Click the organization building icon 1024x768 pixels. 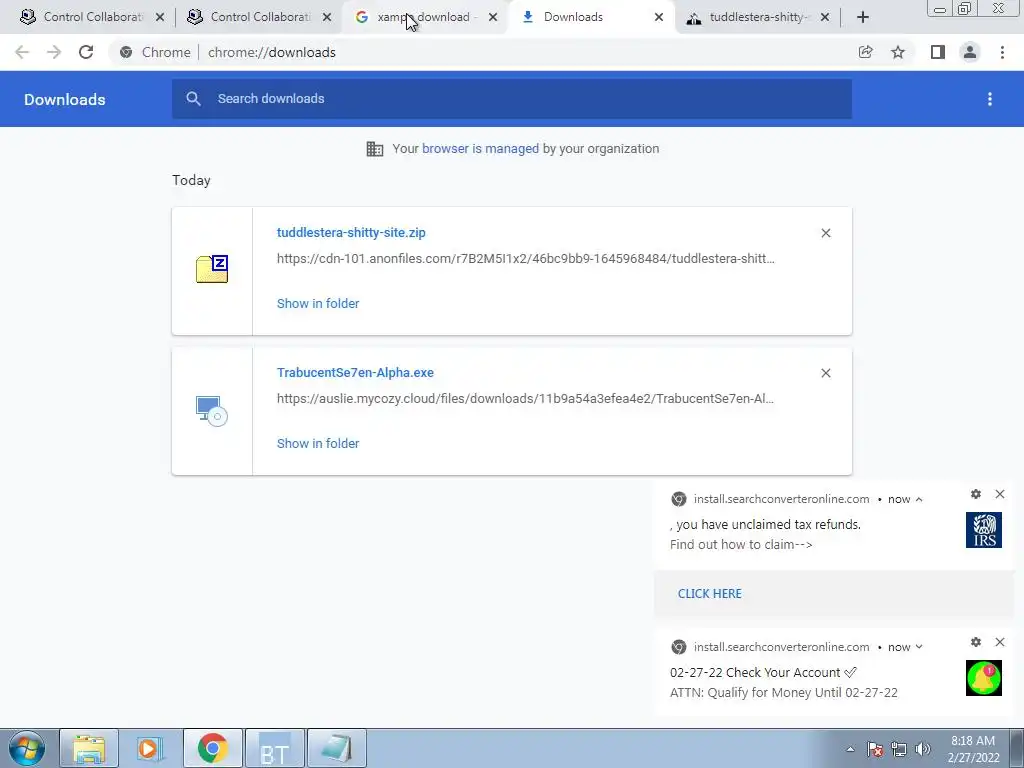pos(375,149)
